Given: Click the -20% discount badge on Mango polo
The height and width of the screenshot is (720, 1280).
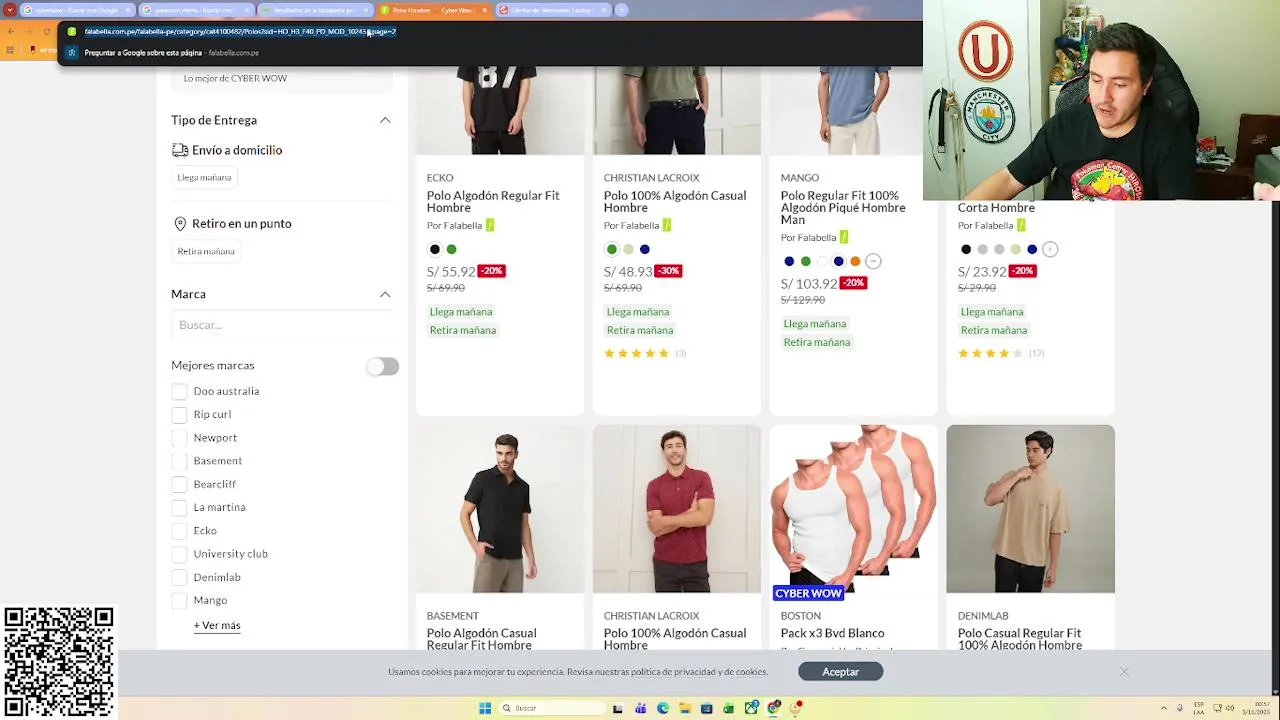Looking at the screenshot, I should coord(852,283).
